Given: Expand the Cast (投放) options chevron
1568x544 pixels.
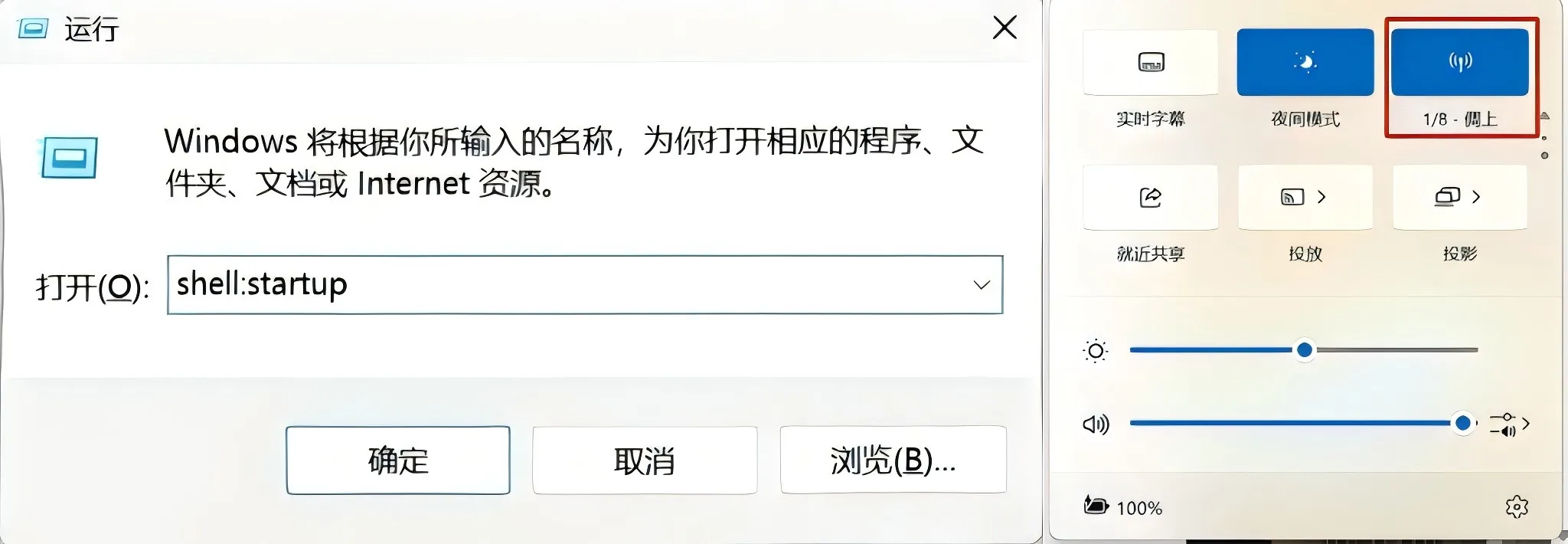Looking at the screenshot, I should (x=1321, y=197).
